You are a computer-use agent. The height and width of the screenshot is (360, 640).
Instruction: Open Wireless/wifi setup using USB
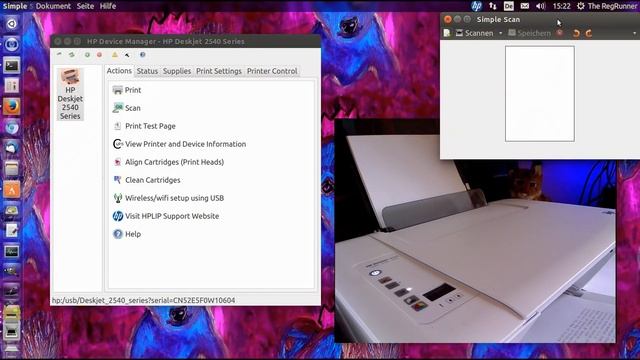click(168, 198)
